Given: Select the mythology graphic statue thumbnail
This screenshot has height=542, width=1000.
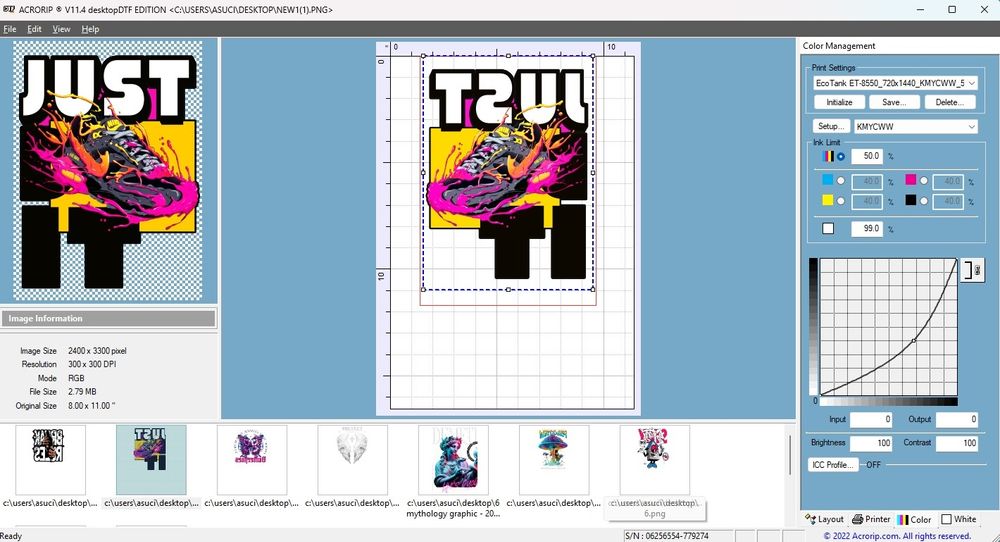Looking at the screenshot, I should [x=453, y=460].
